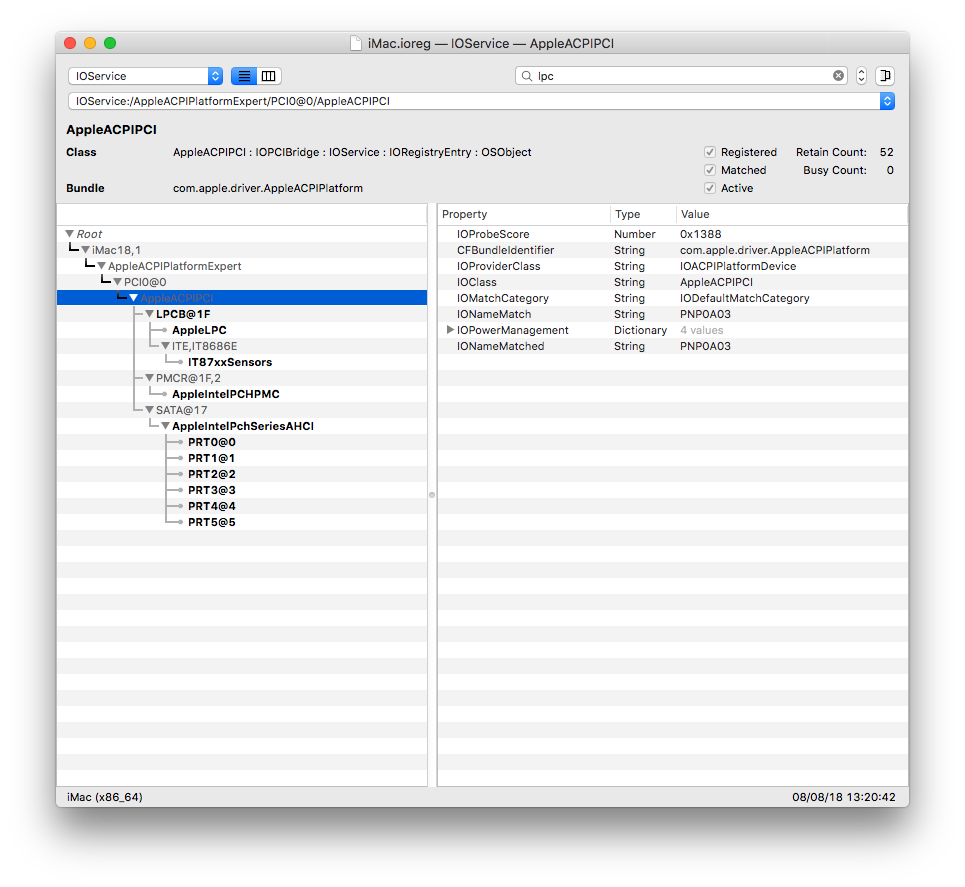Collapse the Root node
This screenshot has width=965, height=887.
point(70,234)
